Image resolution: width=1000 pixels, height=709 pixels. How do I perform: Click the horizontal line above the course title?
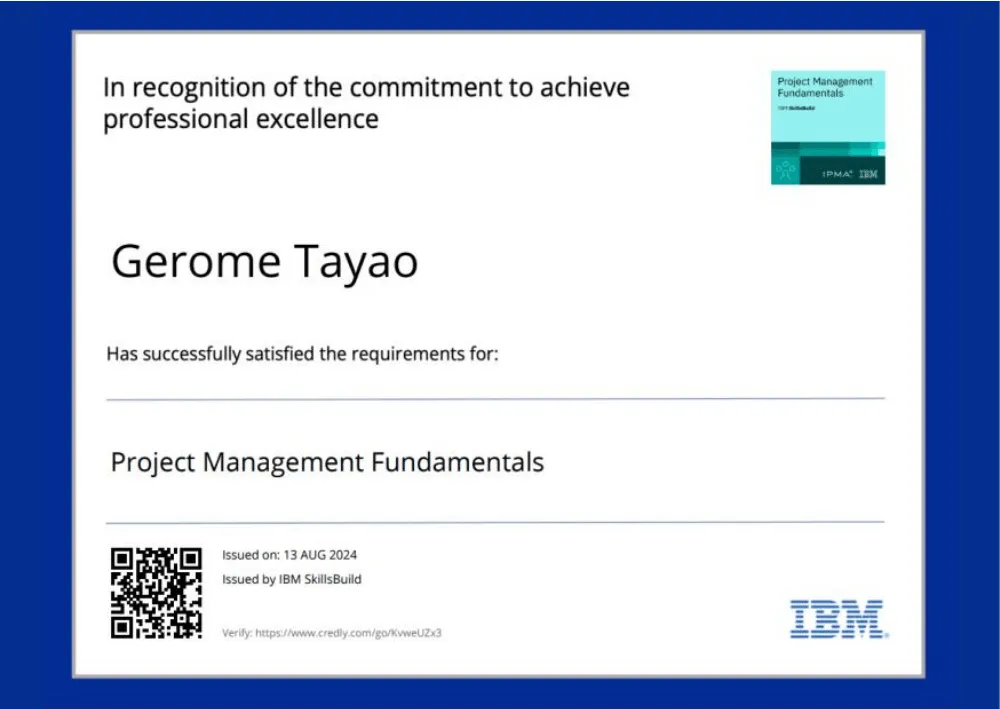[495, 399]
